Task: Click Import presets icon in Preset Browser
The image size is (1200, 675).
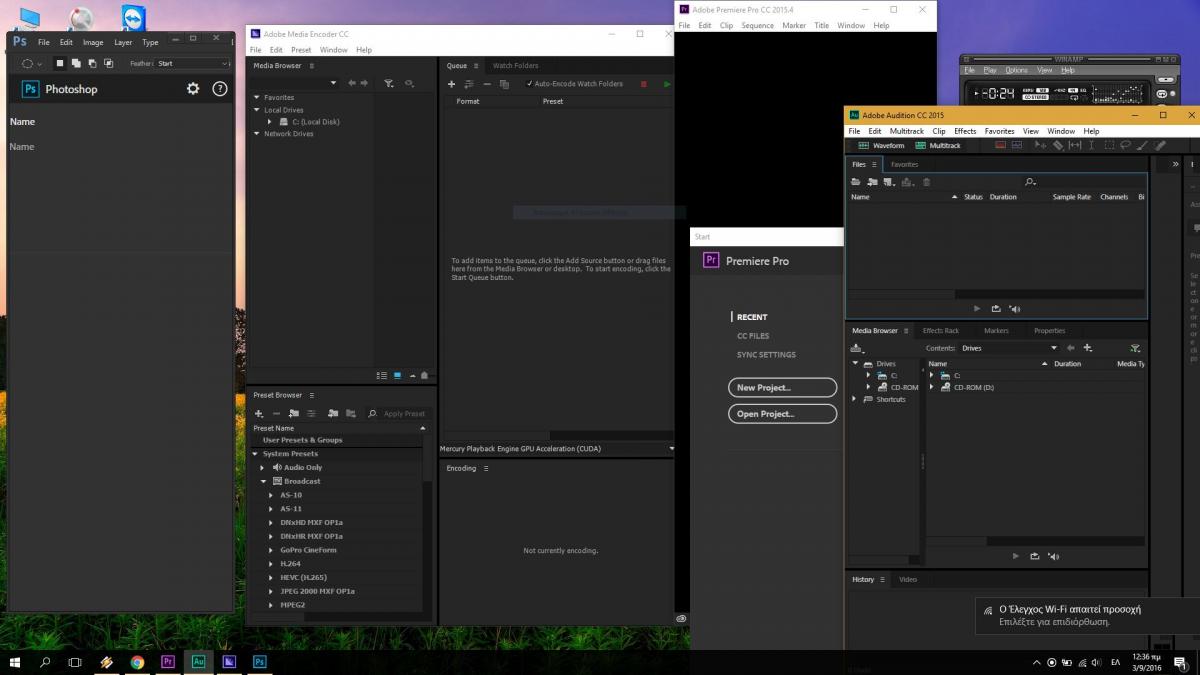Action: (x=334, y=413)
